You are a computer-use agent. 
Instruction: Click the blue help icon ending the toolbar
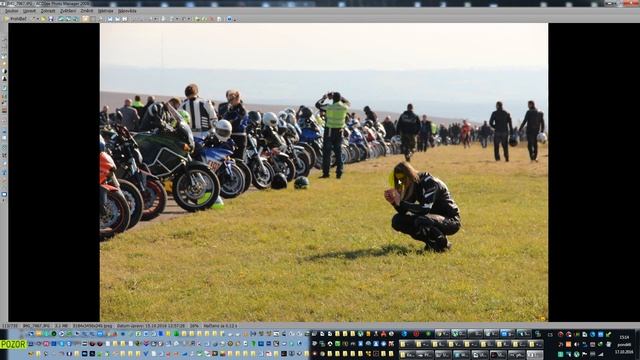point(229,19)
